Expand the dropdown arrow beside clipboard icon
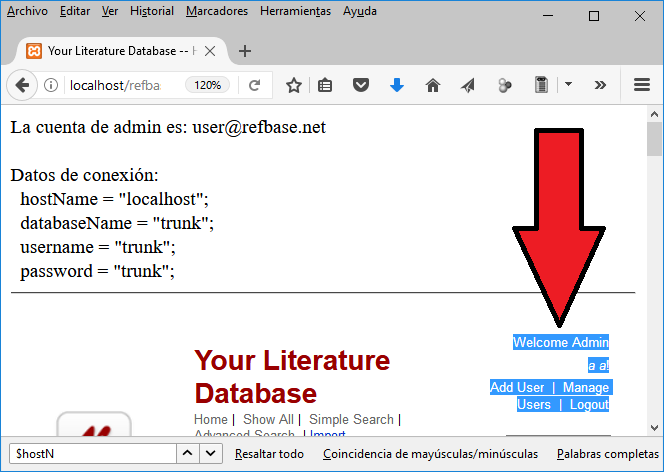Screen dimensions: 664x472 coord(568,84)
